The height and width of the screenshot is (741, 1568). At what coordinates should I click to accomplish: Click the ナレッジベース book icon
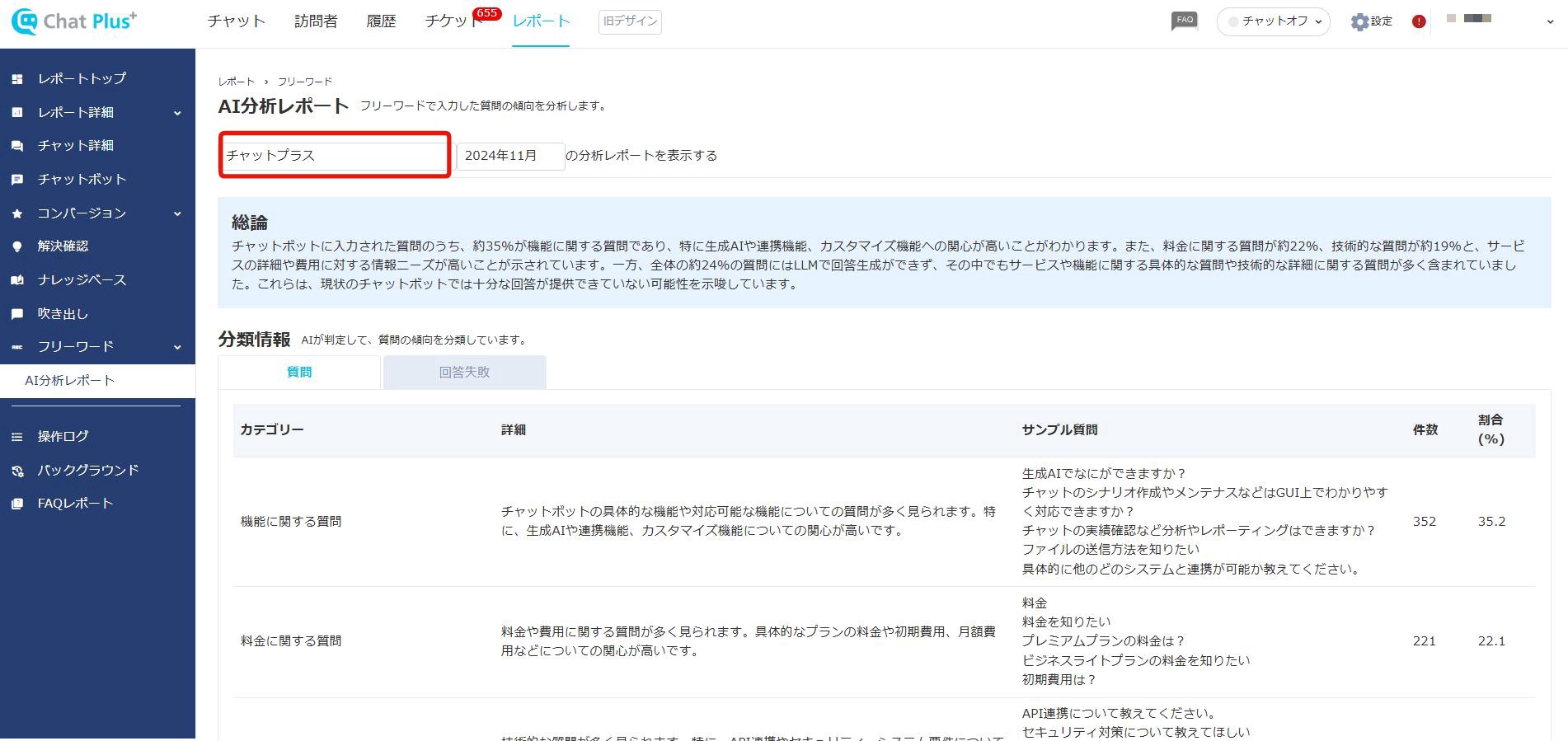(16, 280)
